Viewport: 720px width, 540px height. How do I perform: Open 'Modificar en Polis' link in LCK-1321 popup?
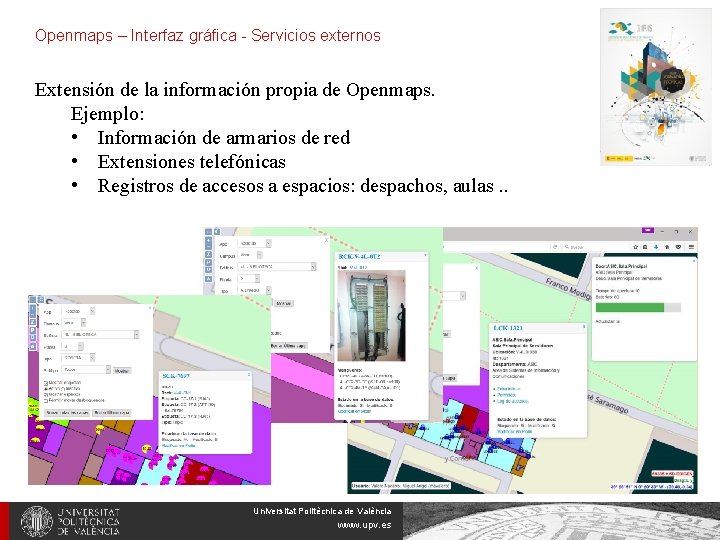(515, 432)
